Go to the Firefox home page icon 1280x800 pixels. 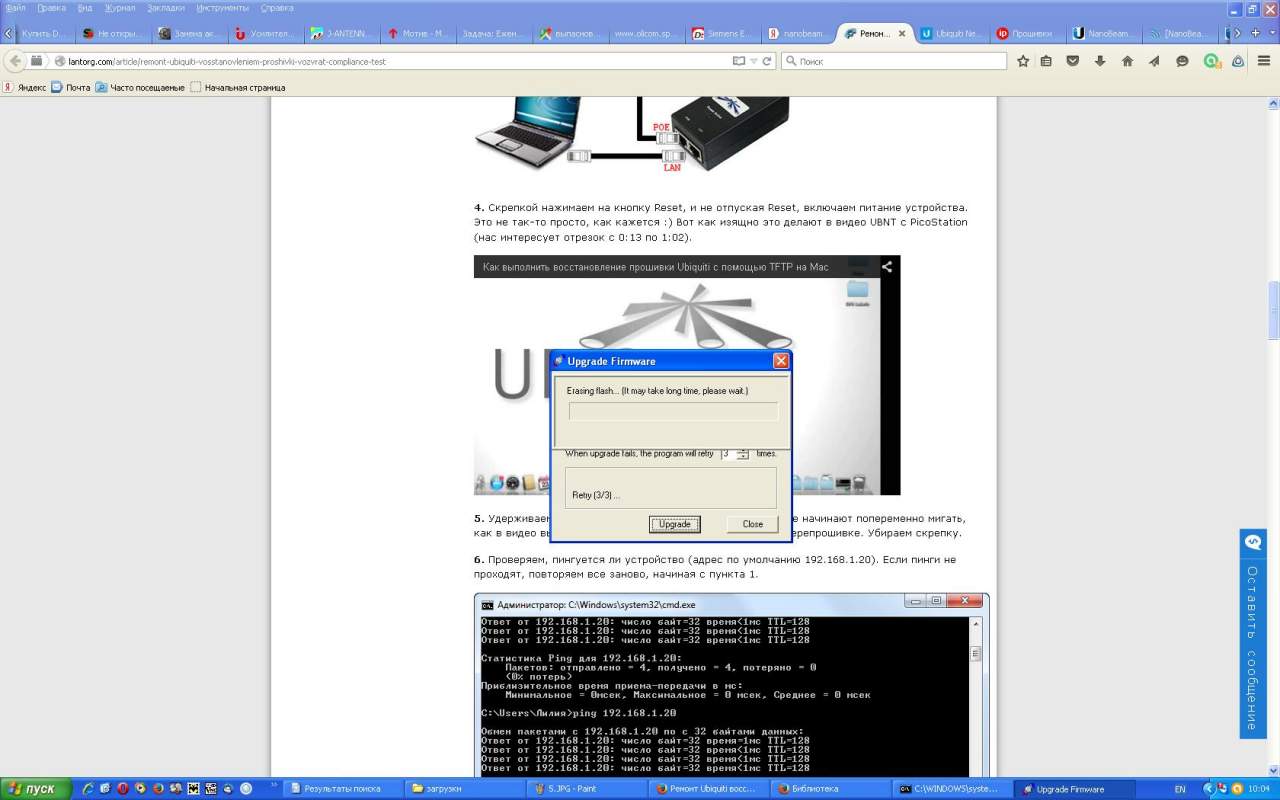point(1127,61)
